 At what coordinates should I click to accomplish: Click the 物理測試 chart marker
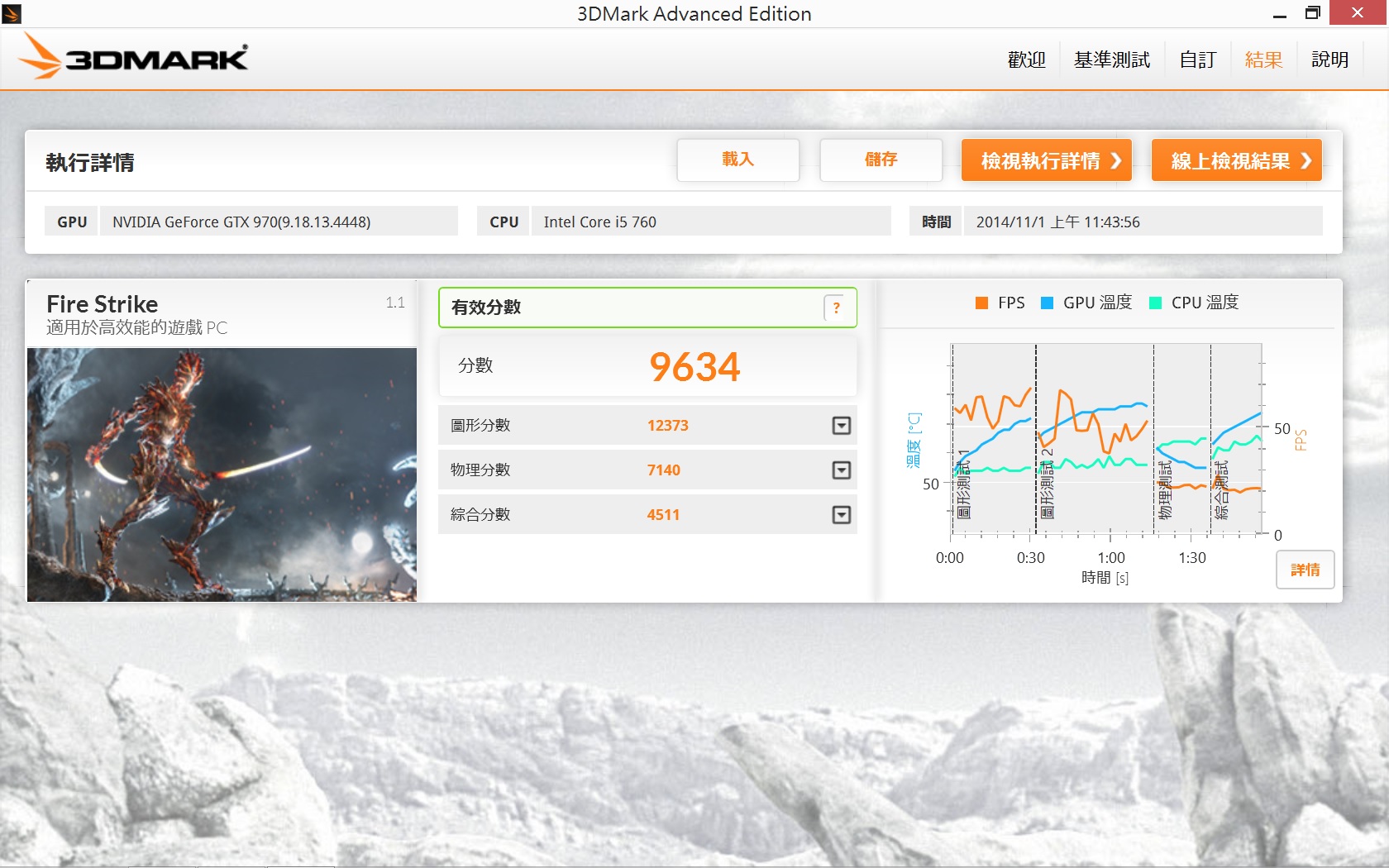(x=1165, y=489)
